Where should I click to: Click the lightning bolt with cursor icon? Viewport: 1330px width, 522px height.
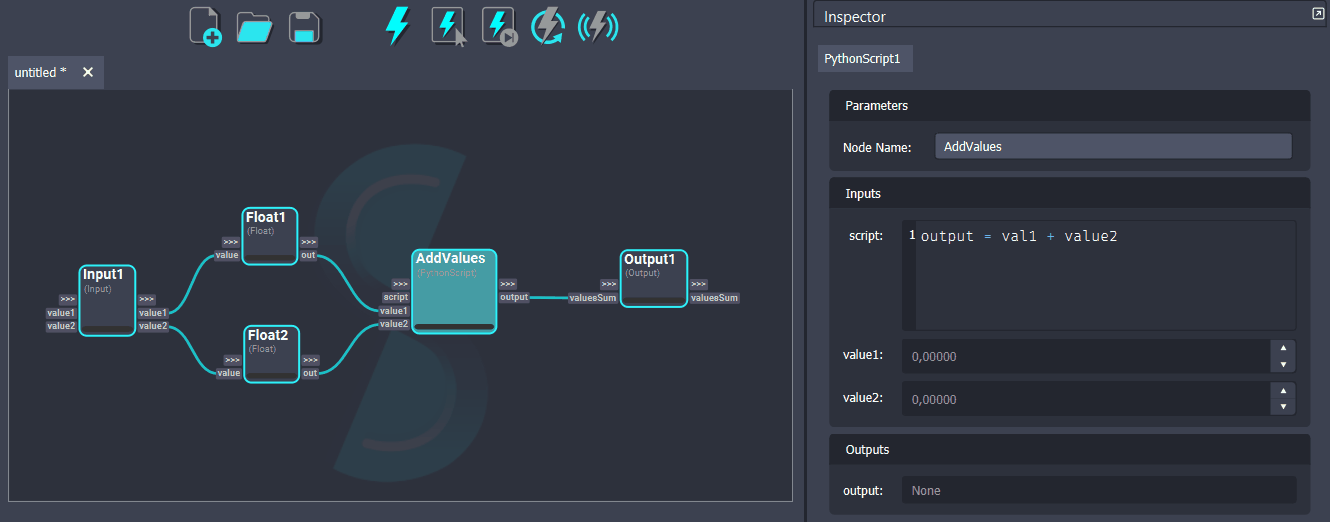point(448,27)
